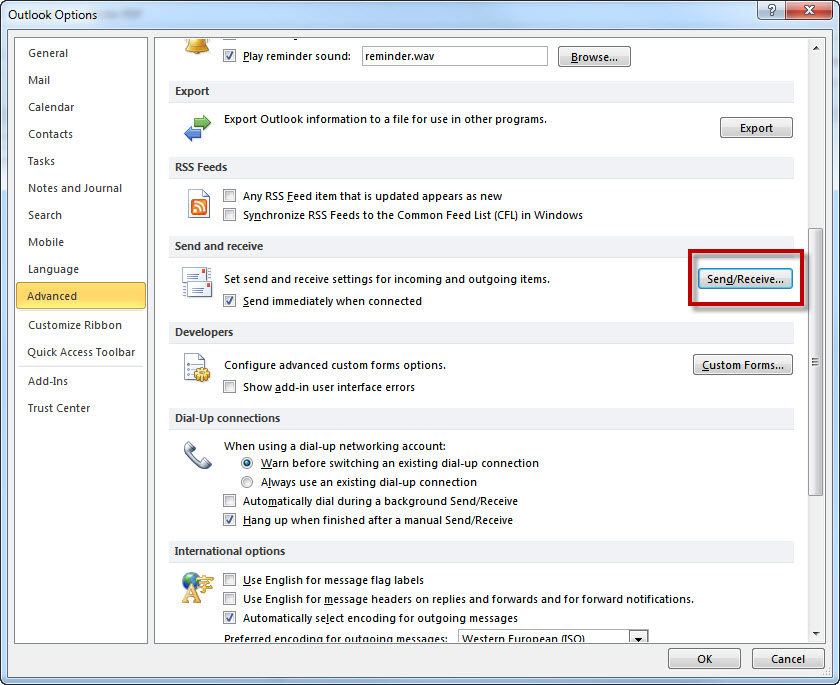Open the Preferred encoding dropdown arrow
Image resolution: width=840 pixels, height=685 pixels.
639,637
